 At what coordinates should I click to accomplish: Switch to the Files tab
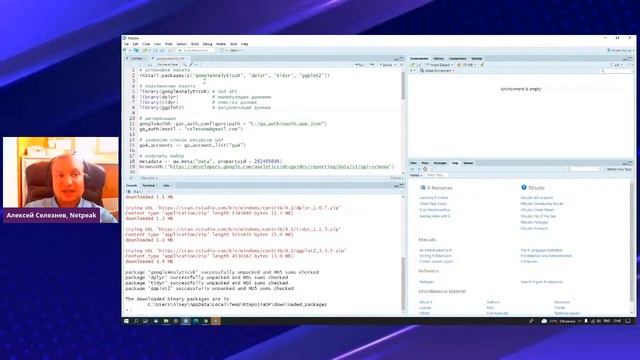click(x=413, y=163)
